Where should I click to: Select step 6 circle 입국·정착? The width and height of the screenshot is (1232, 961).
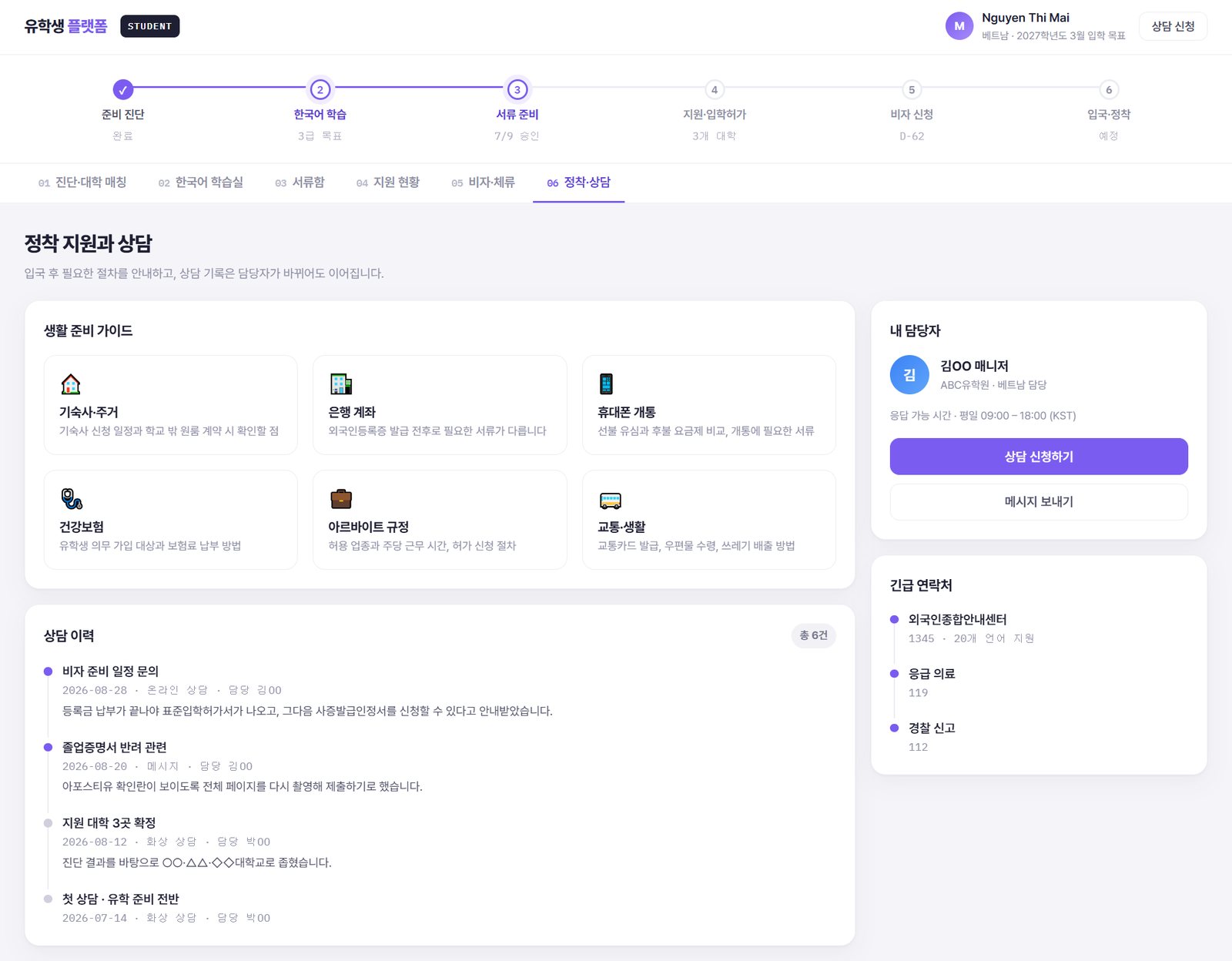[x=1109, y=89]
